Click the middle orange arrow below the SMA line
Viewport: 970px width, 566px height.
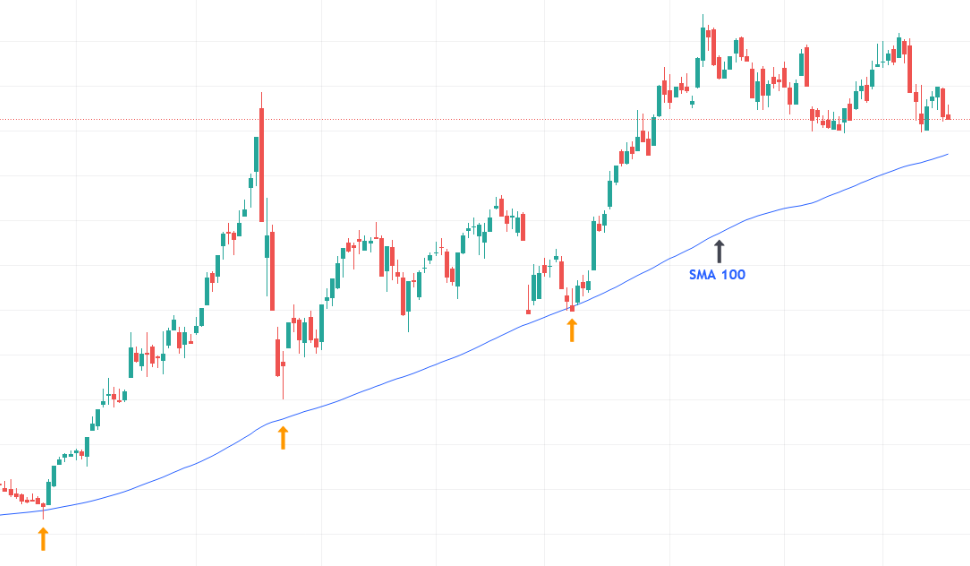[283, 437]
